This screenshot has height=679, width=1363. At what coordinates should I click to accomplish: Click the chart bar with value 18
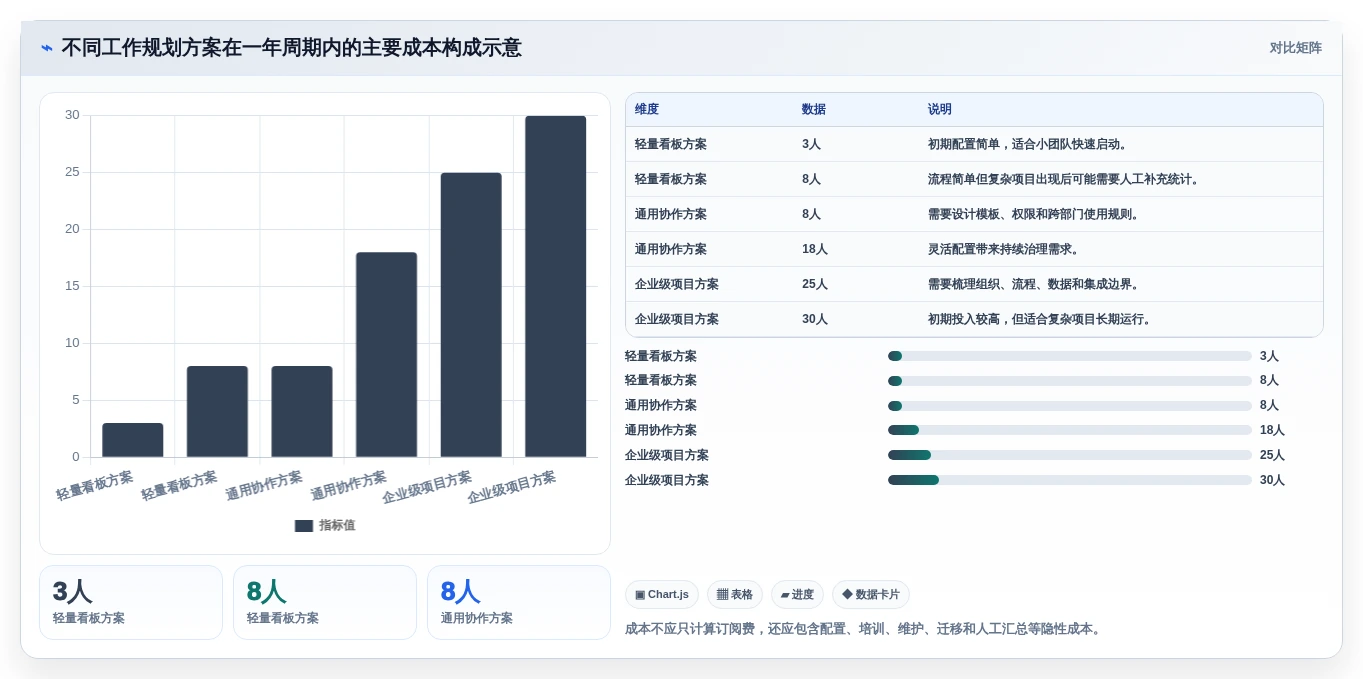pos(386,355)
